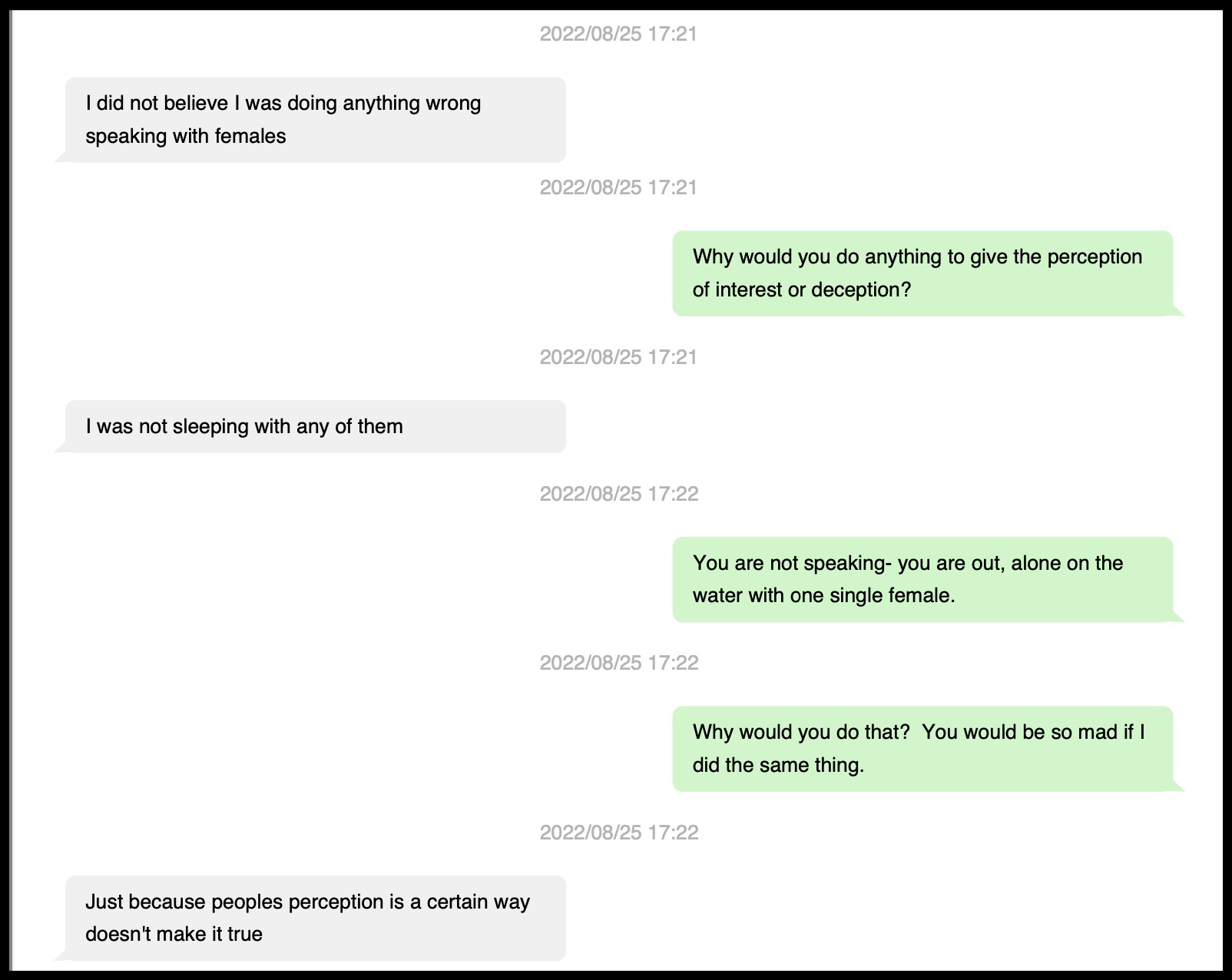
Task: Click the bubble "Why would you do that?"
Action: [x=922, y=748]
